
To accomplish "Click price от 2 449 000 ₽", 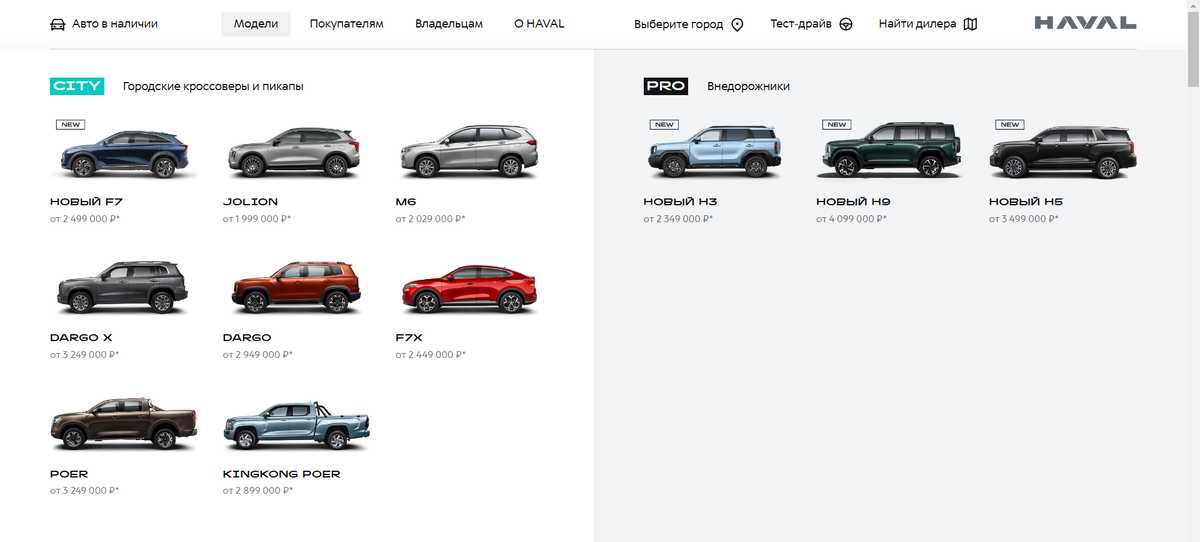I will point(431,355).
